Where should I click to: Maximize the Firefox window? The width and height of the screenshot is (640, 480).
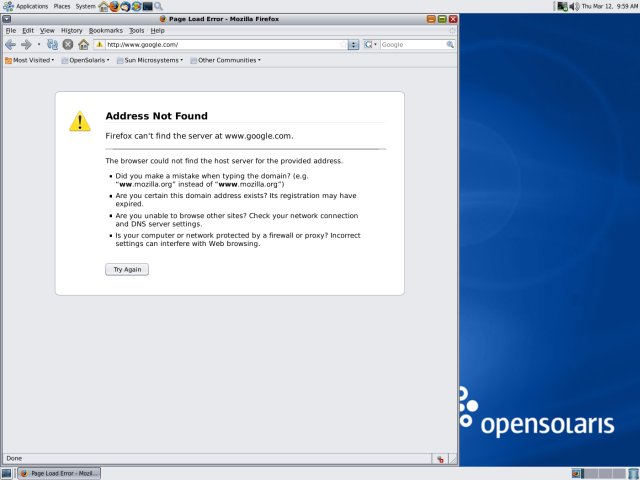442,19
